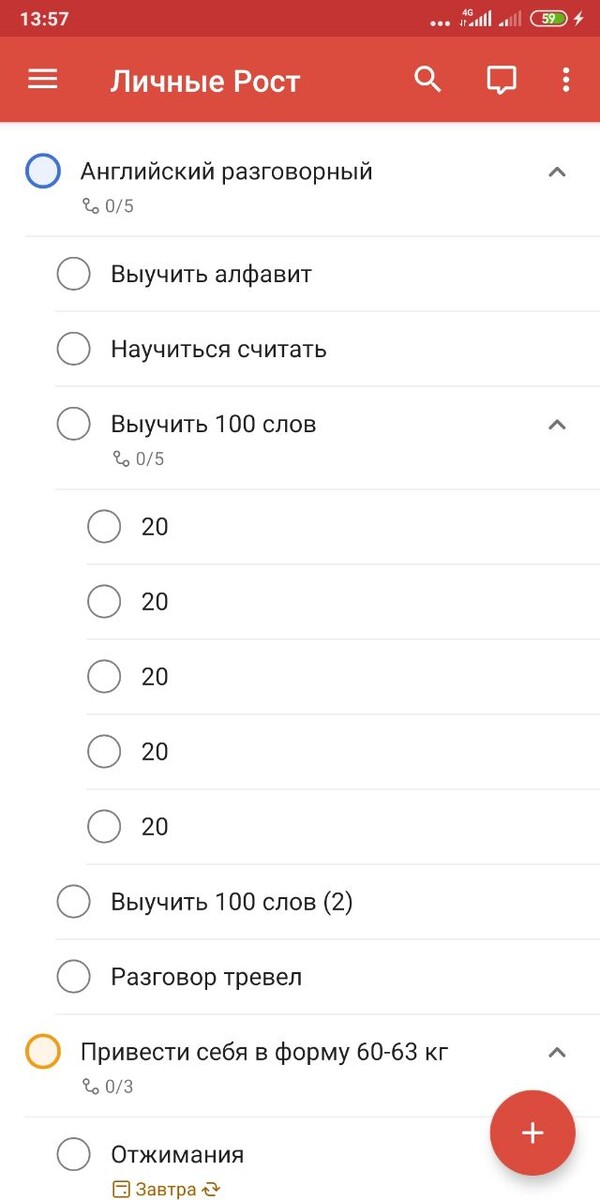Collapse the "Выучить 100 слов" subtasks
Viewport: 600px width, 1200px height.
pyautogui.click(x=557, y=424)
